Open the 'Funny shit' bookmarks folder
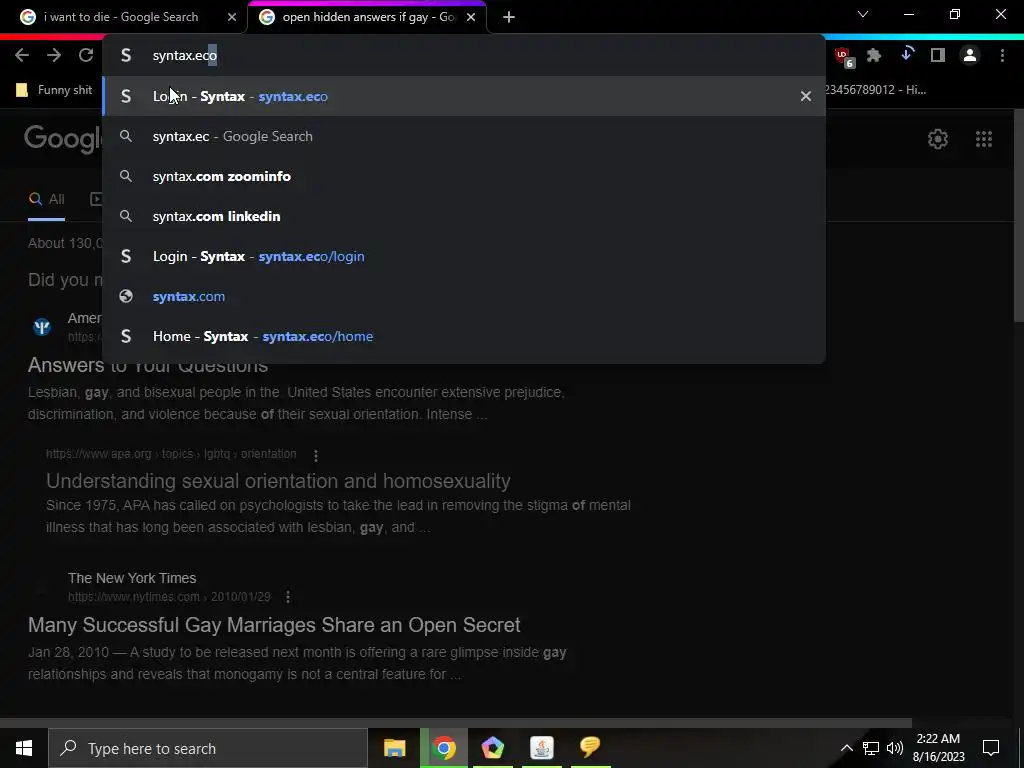Image resolution: width=1024 pixels, height=768 pixels. pos(54,89)
